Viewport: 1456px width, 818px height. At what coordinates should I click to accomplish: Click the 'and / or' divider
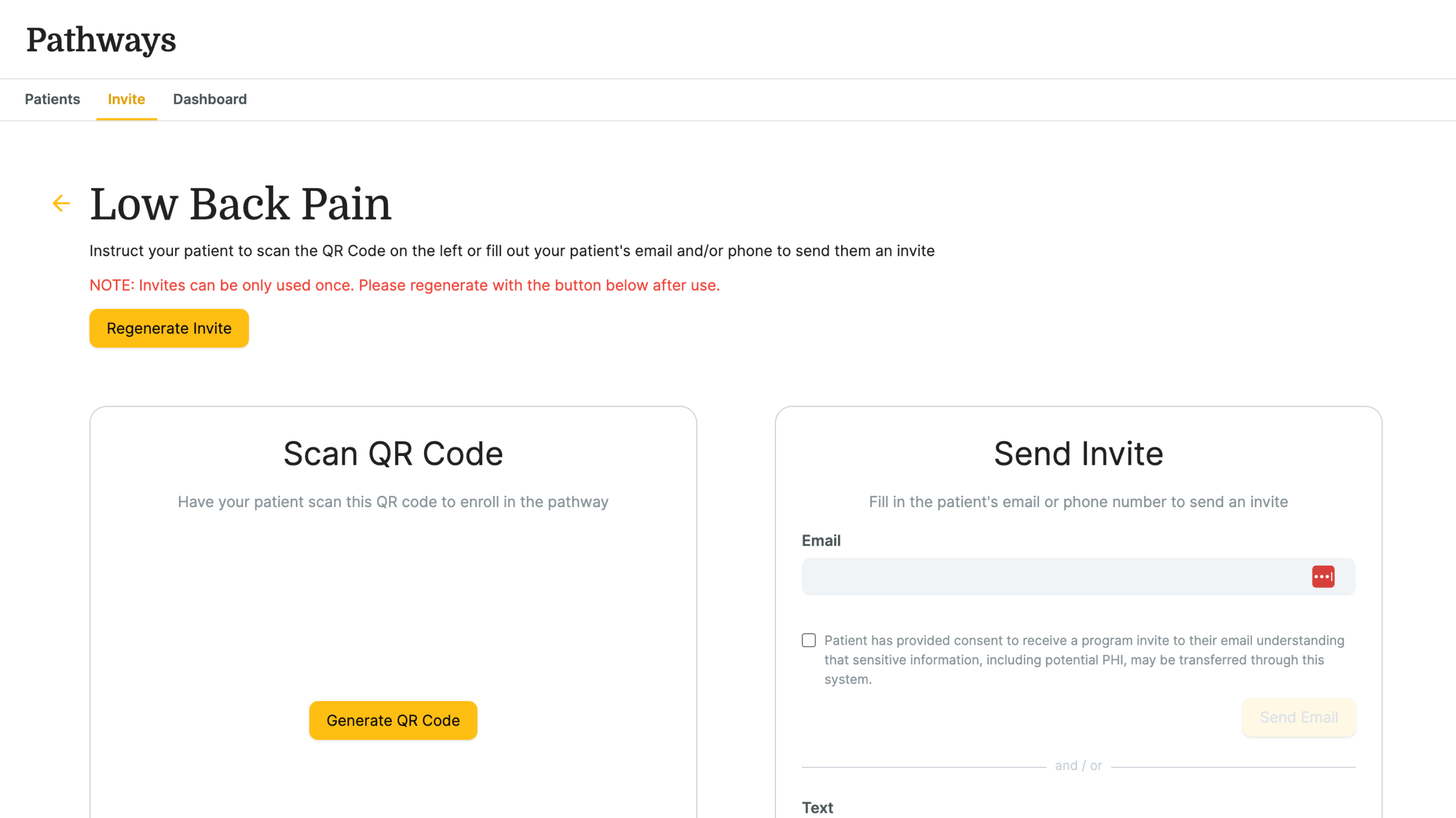pyautogui.click(x=1078, y=766)
